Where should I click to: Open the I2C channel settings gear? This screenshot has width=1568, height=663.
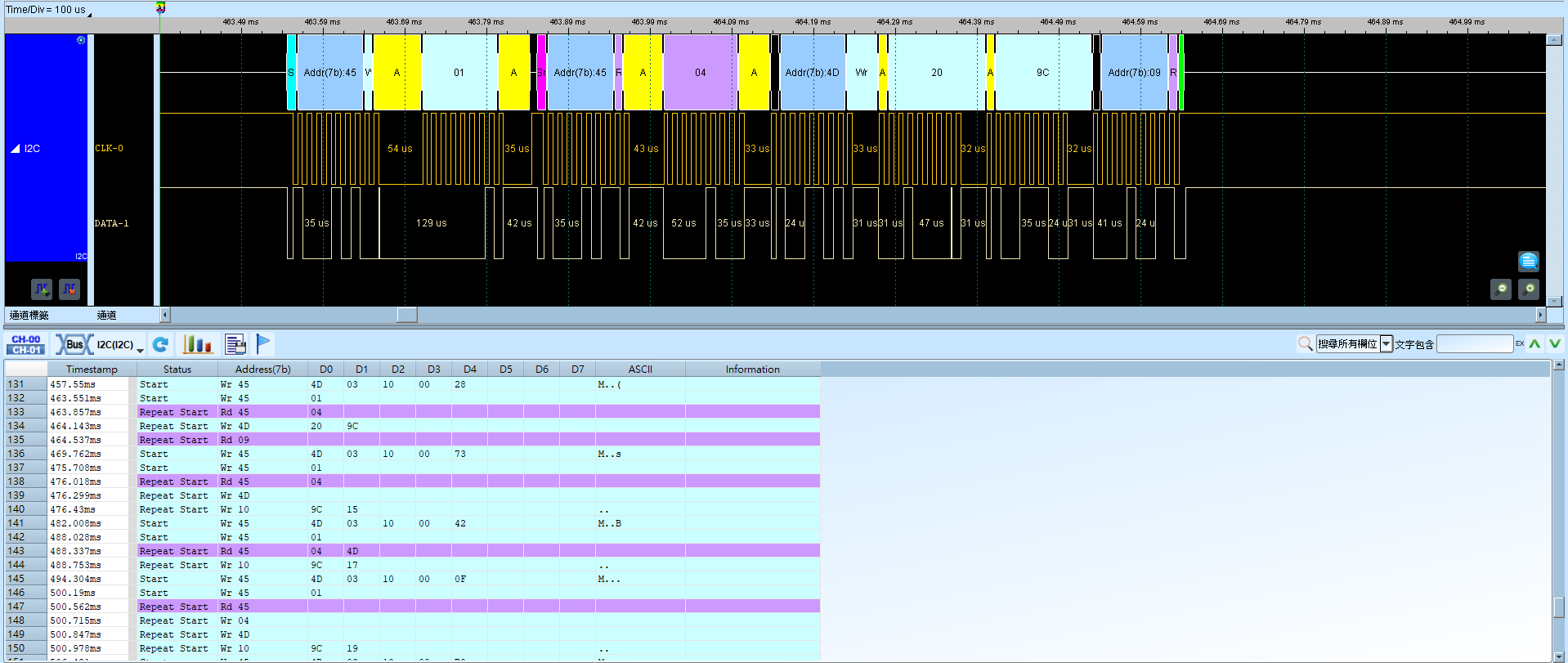tap(81, 40)
